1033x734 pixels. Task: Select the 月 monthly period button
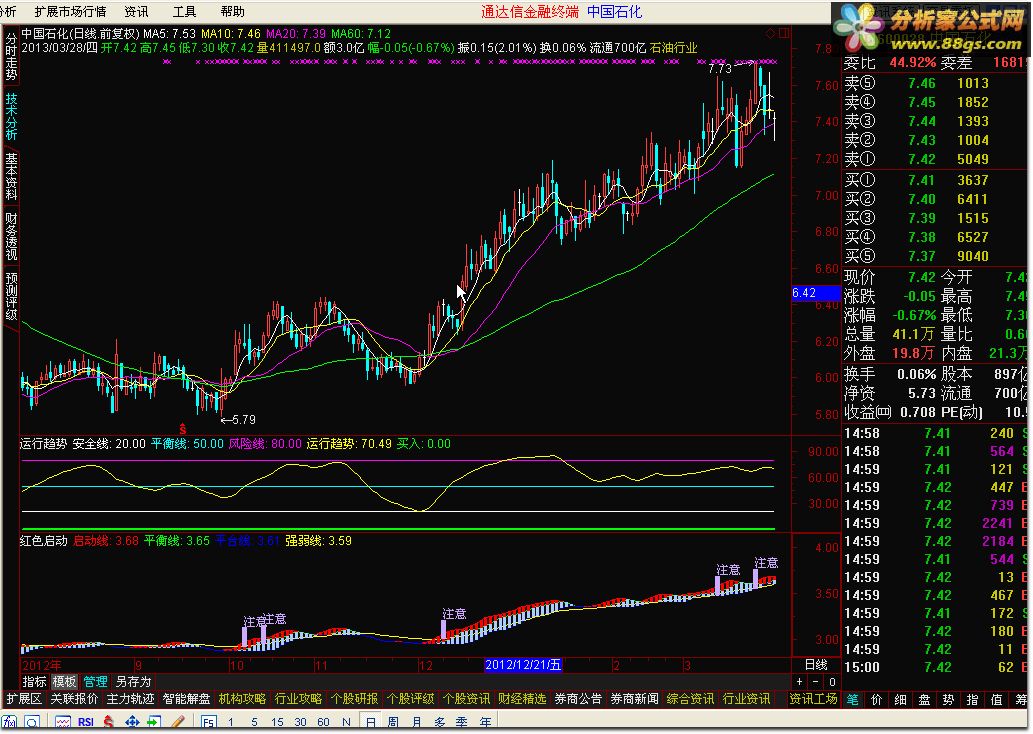pos(416,722)
